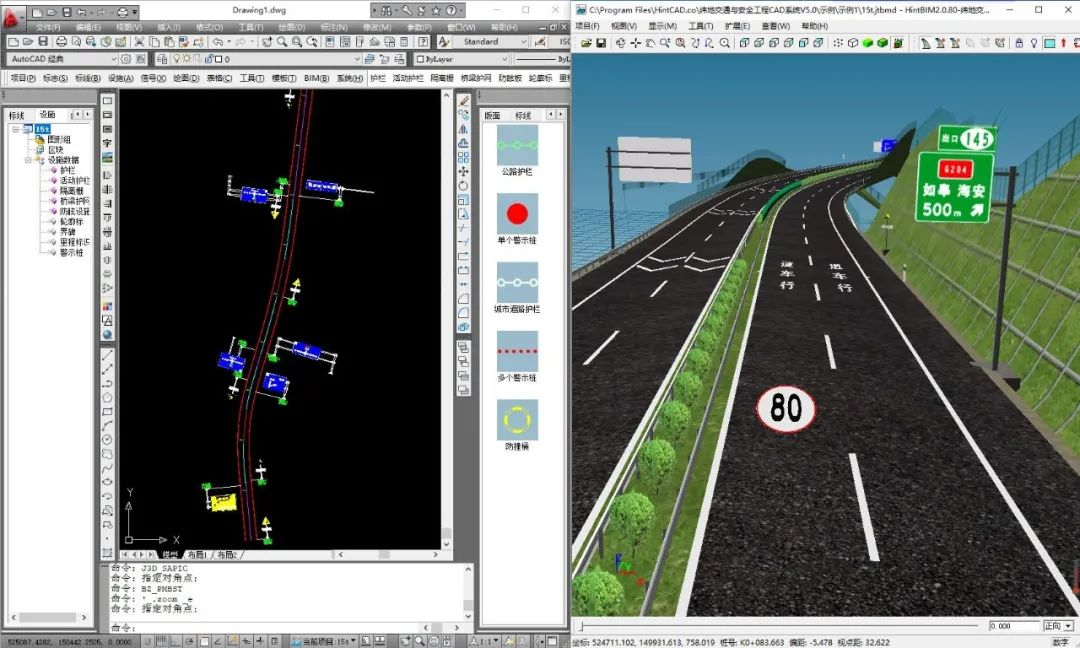Screen dimensions: 1080x648
Task: Select the Array tool in the modify toolbar
Action: pyautogui.click(x=464, y=158)
